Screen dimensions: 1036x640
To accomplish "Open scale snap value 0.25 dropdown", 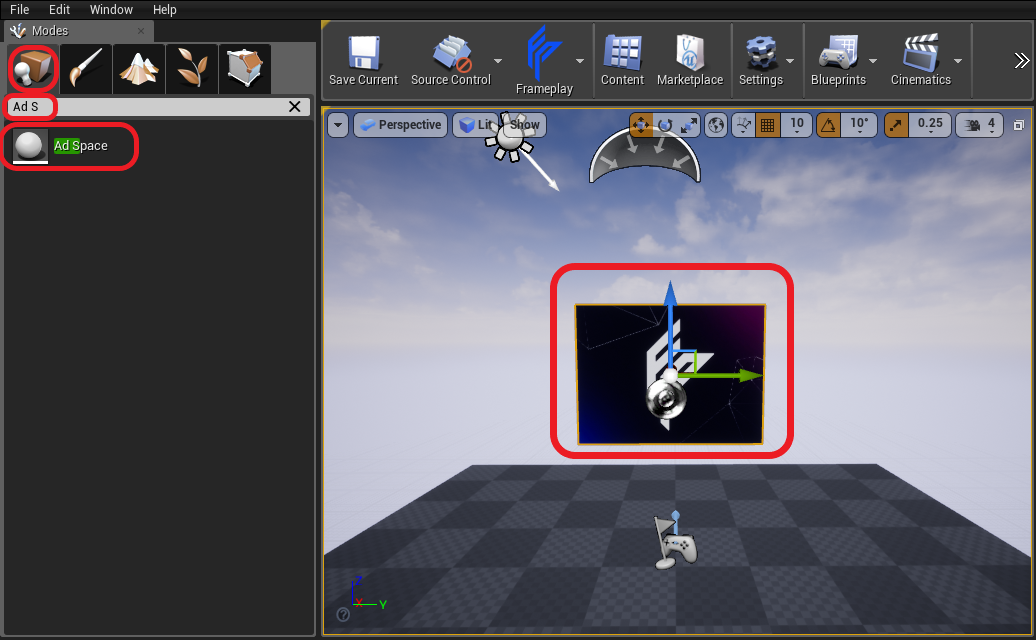I will click(930, 125).
